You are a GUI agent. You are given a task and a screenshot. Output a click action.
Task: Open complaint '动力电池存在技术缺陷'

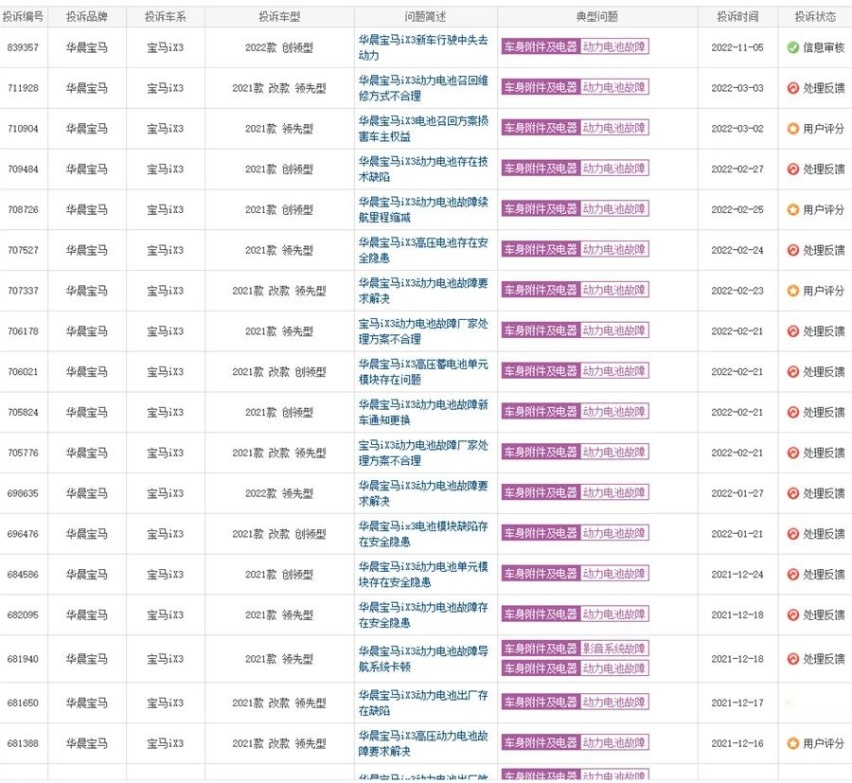(423, 169)
